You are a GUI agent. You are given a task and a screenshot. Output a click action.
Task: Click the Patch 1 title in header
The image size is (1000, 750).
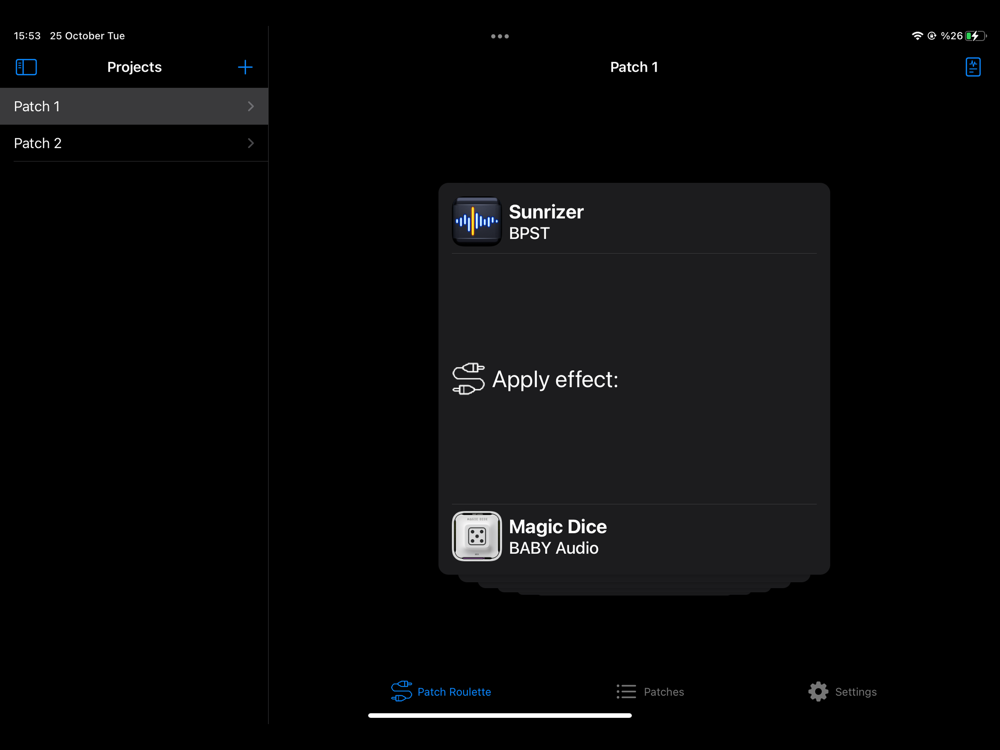point(634,67)
